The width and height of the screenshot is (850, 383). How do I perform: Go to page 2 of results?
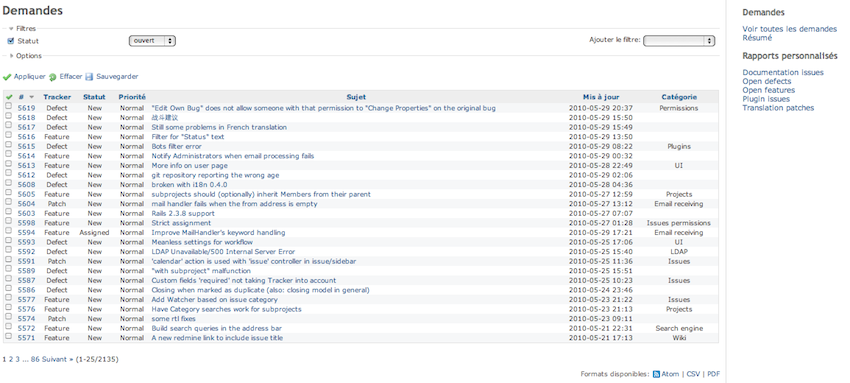tap(11, 359)
